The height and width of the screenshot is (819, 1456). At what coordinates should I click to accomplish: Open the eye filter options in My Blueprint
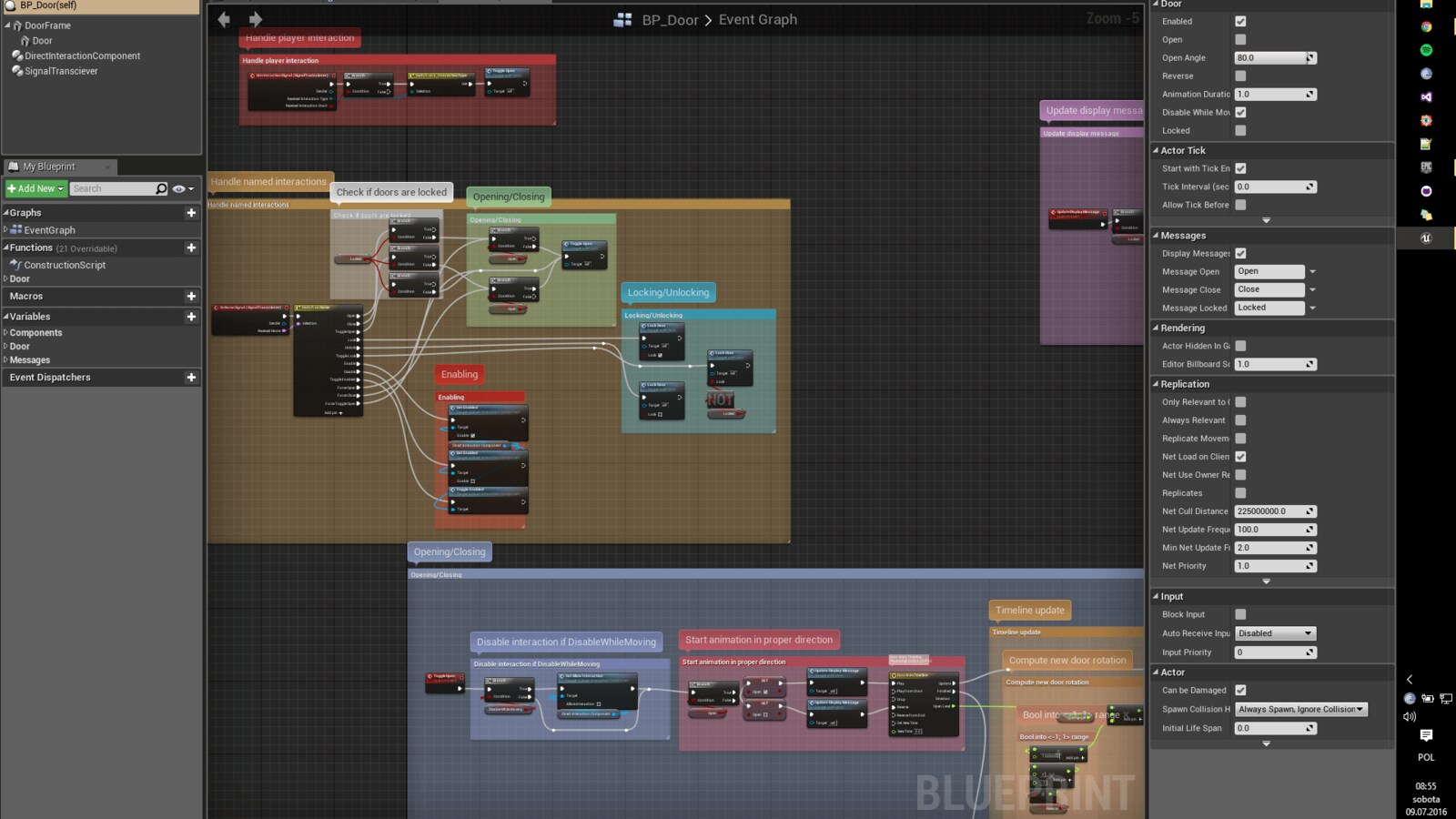tap(178, 187)
